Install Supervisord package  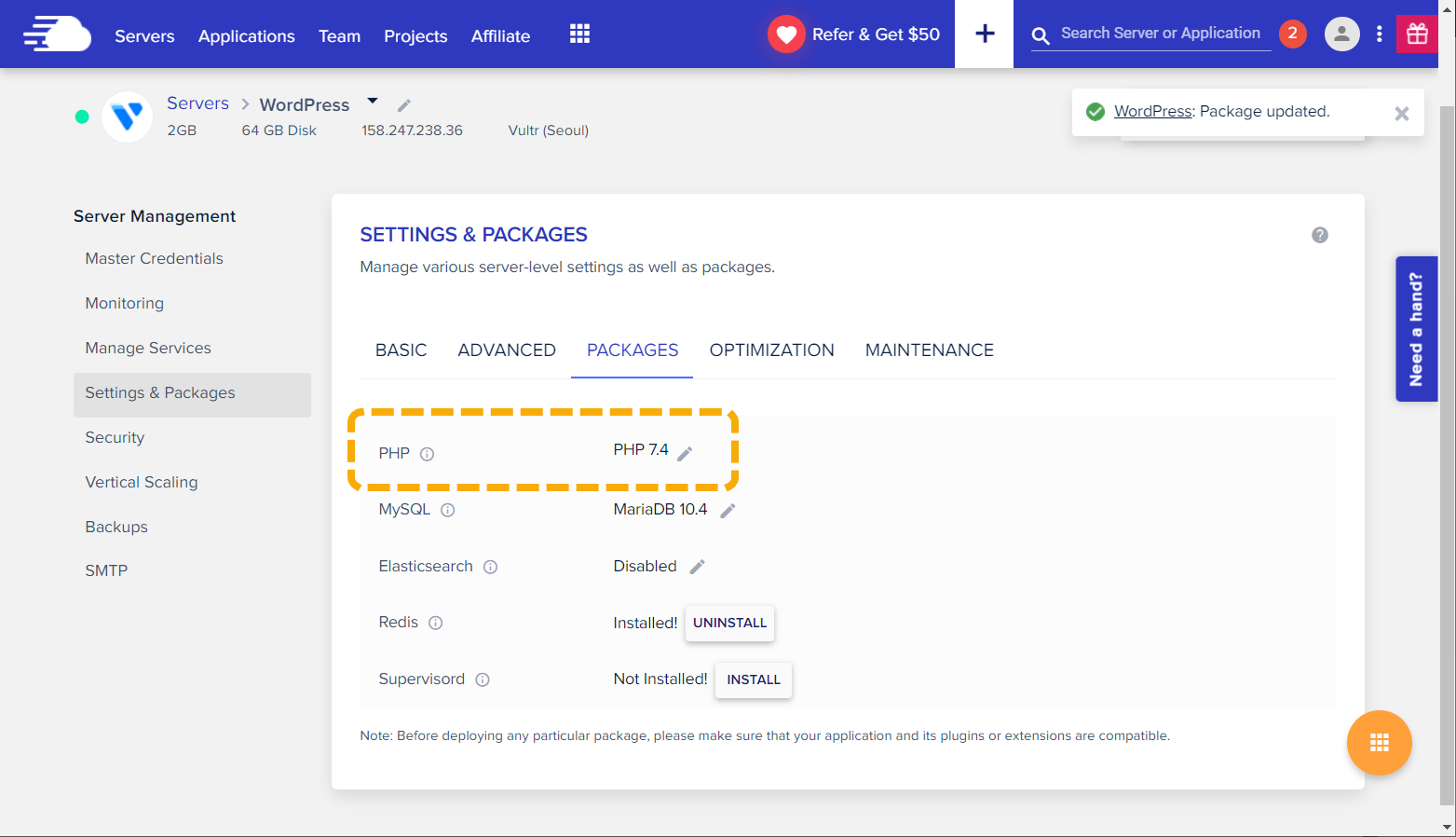754,679
